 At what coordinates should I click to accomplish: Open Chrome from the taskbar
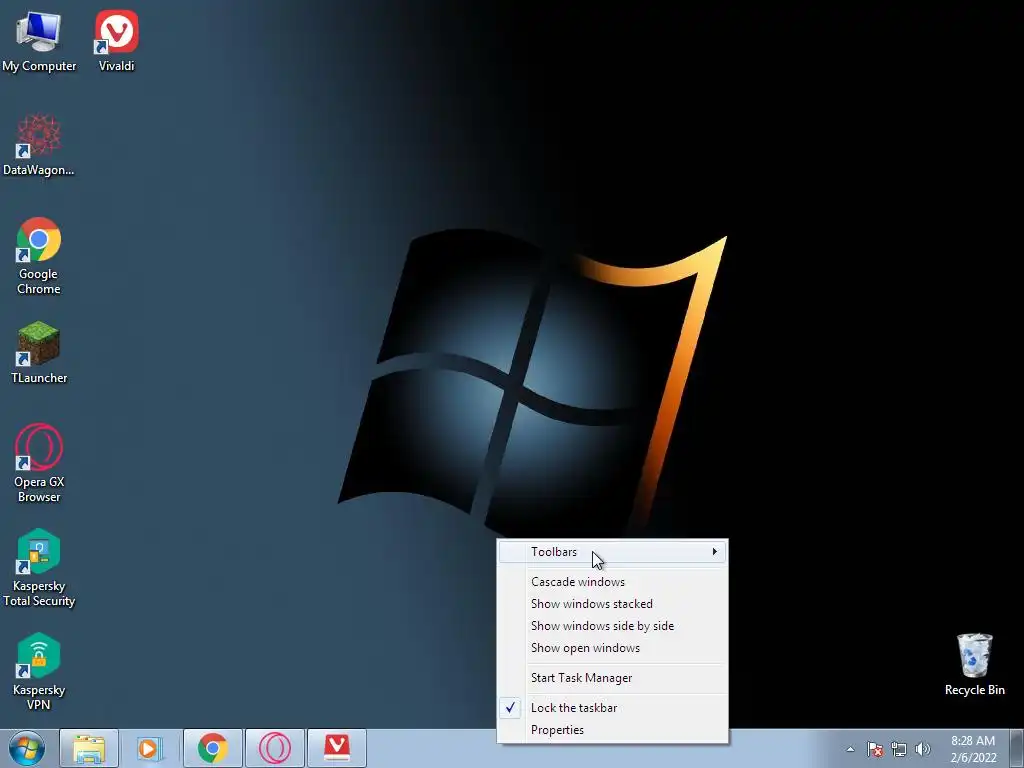pyautogui.click(x=213, y=748)
